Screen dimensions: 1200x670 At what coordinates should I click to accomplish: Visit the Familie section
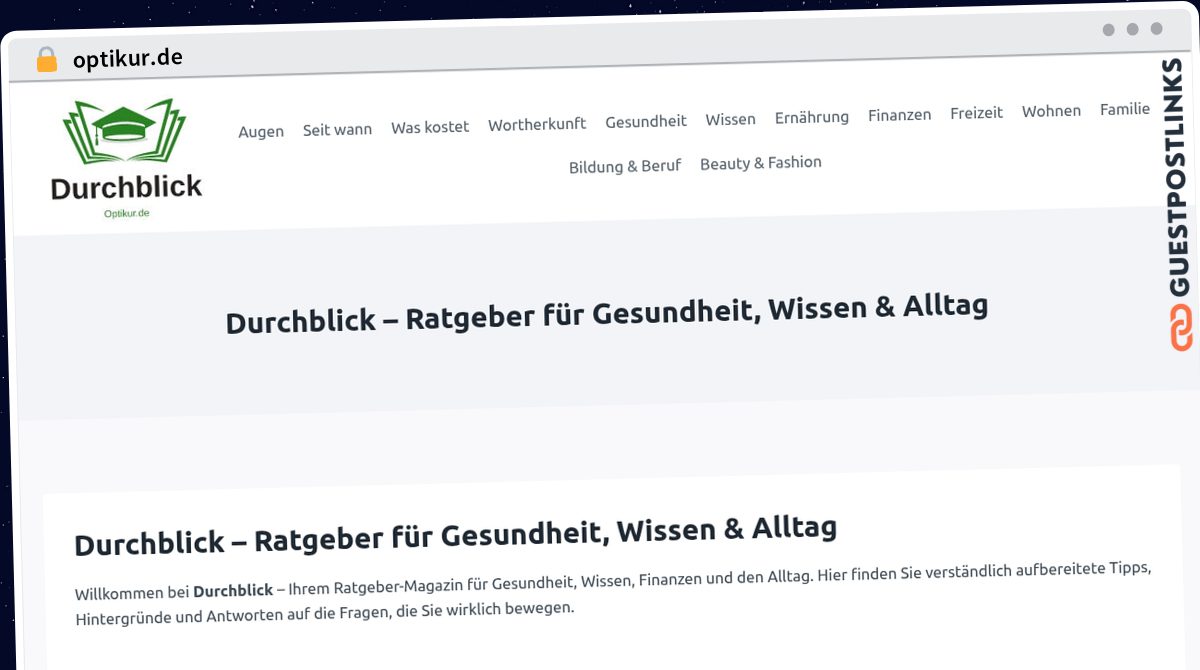[x=1125, y=109]
